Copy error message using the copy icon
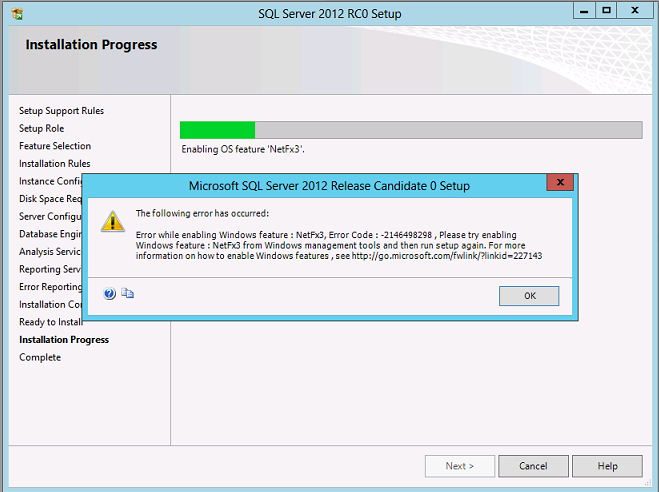The width and height of the screenshot is (659, 492). tap(127, 293)
